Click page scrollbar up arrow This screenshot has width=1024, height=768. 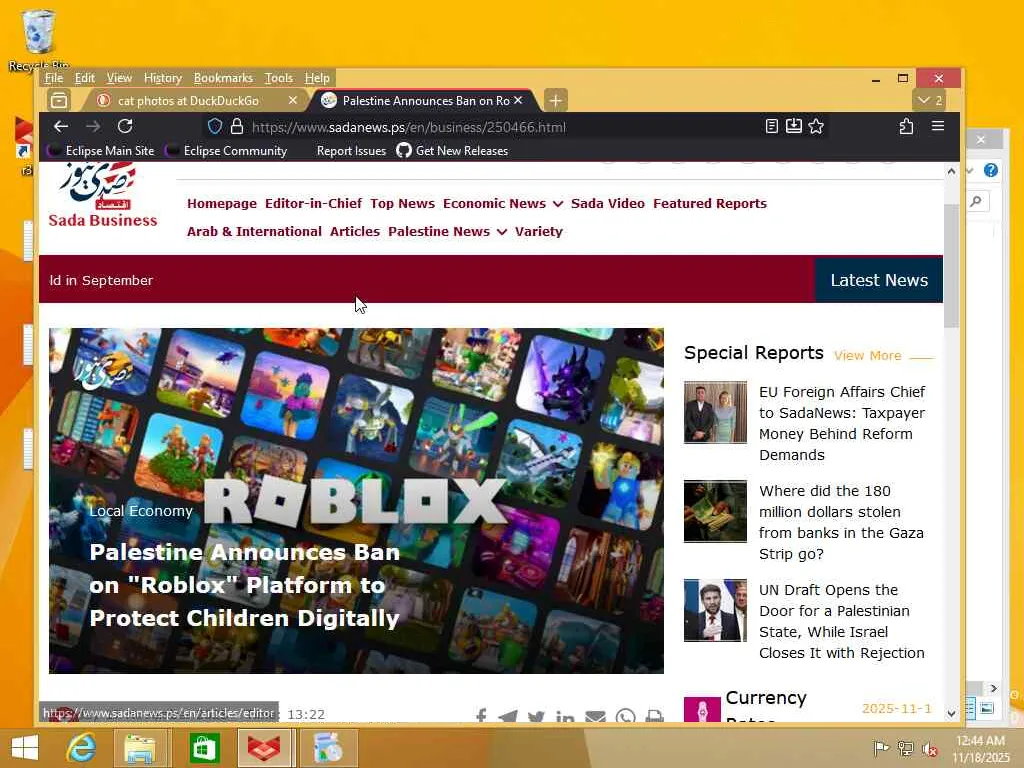[x=951, y=171]
